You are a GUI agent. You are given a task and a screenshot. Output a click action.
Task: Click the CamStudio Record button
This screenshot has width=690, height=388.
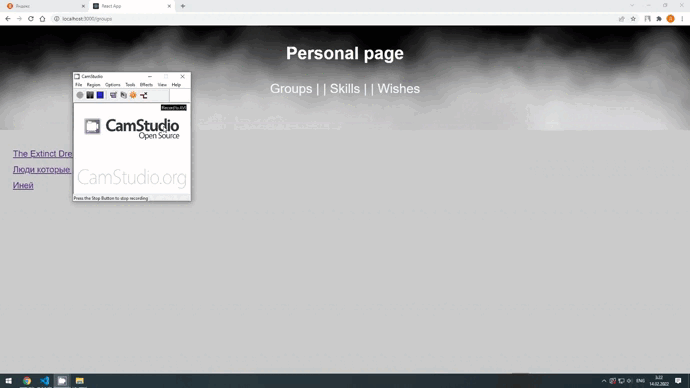click(80, 95)
